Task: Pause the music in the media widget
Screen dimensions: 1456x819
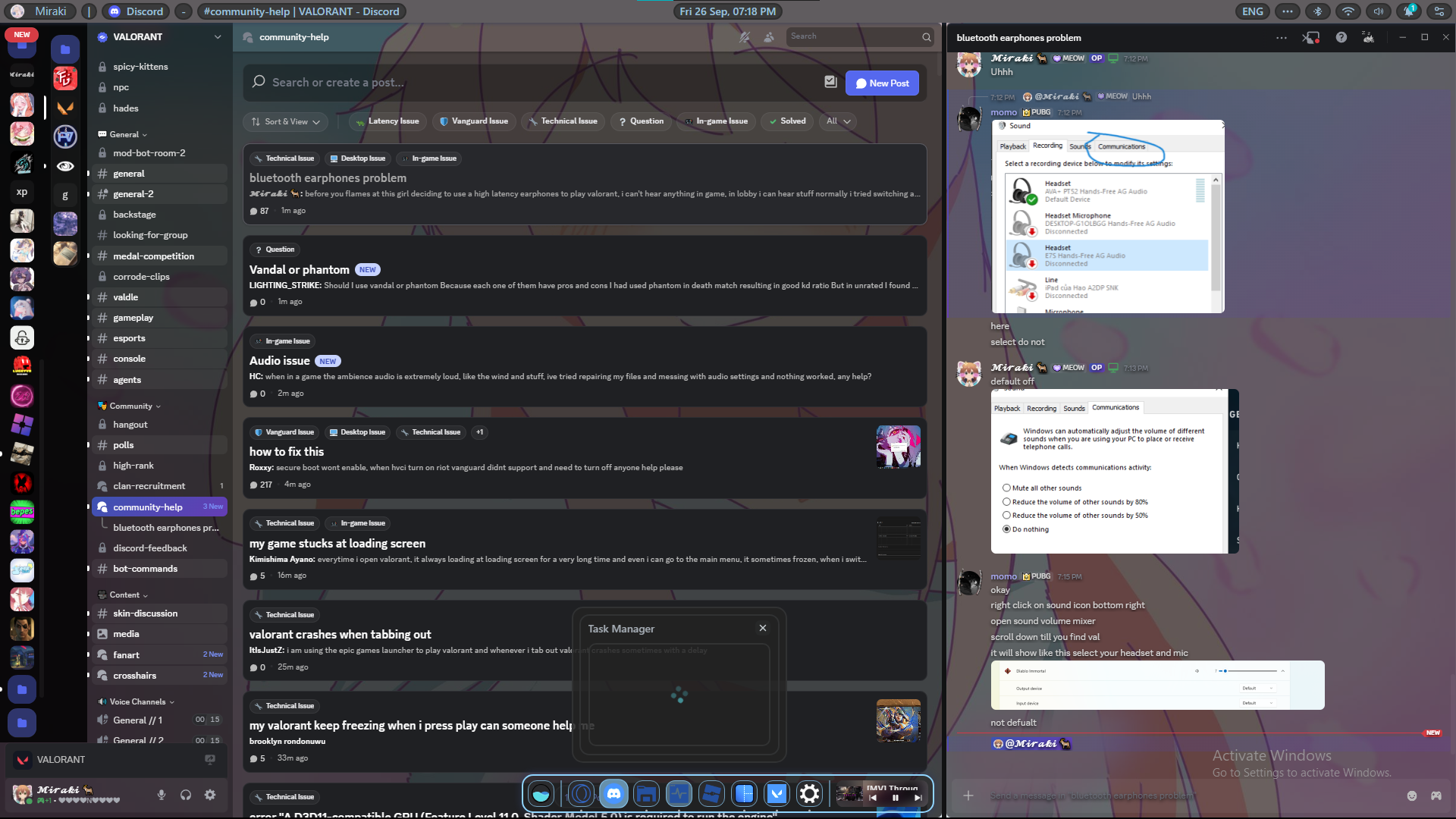Action: click(895, 798)
